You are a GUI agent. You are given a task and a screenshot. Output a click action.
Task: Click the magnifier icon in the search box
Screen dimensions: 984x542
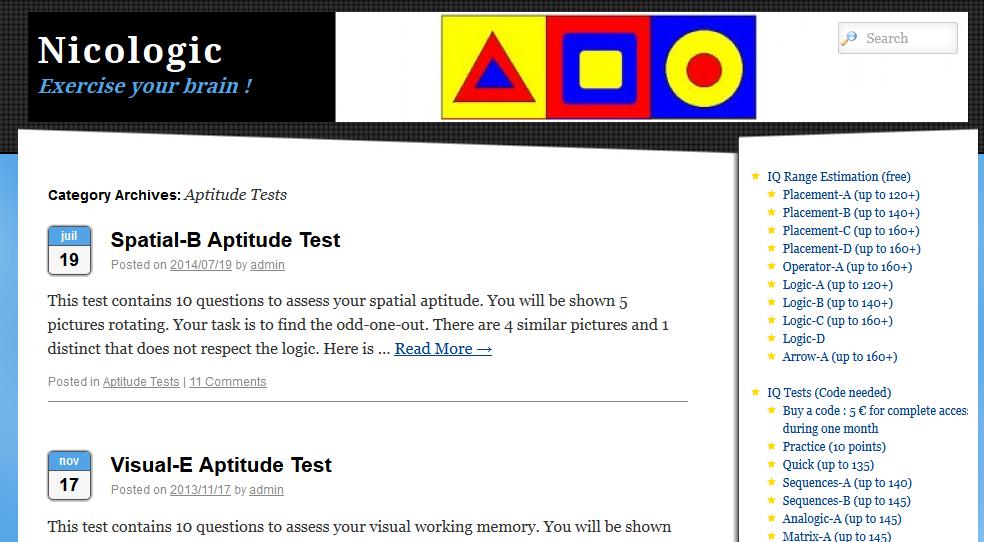pos(849,38)
